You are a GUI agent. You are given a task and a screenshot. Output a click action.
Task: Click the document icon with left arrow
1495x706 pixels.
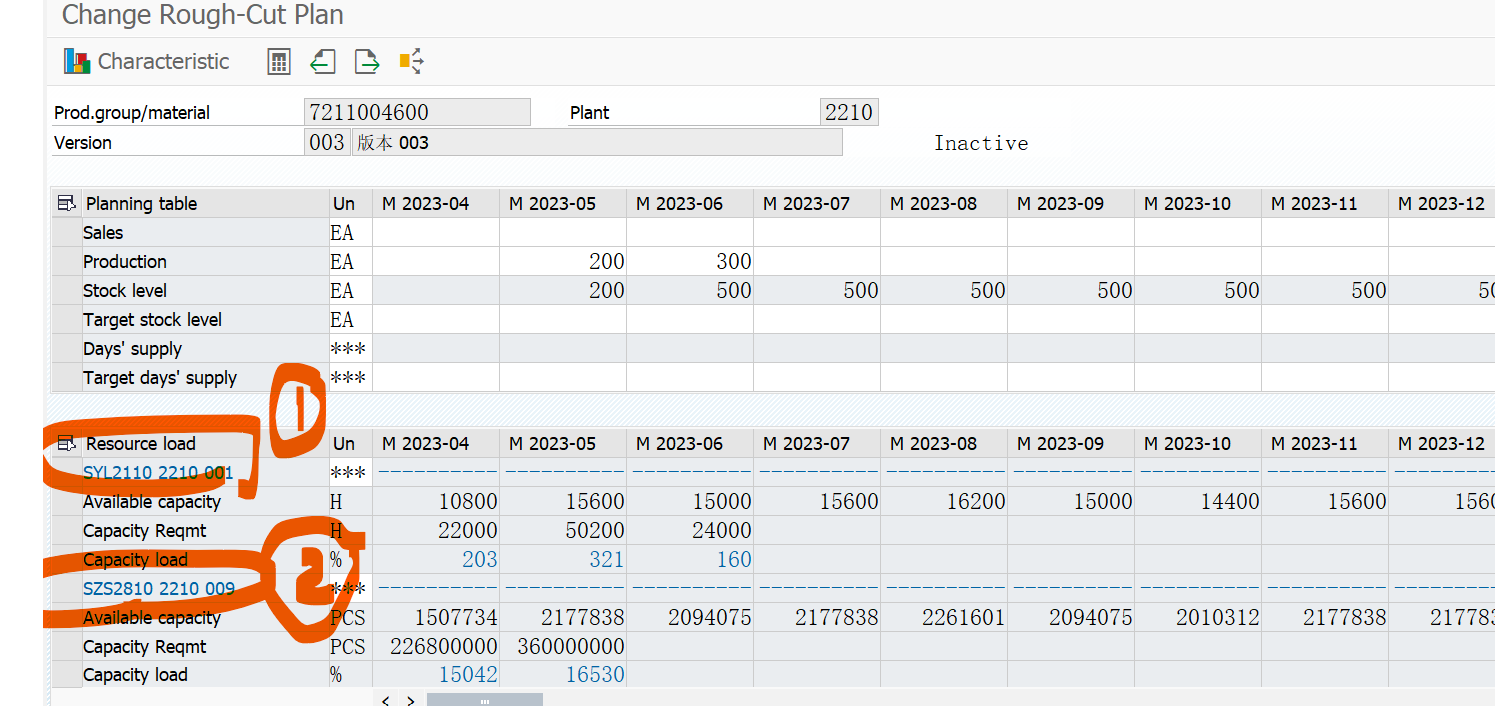(x=322, y=62)
